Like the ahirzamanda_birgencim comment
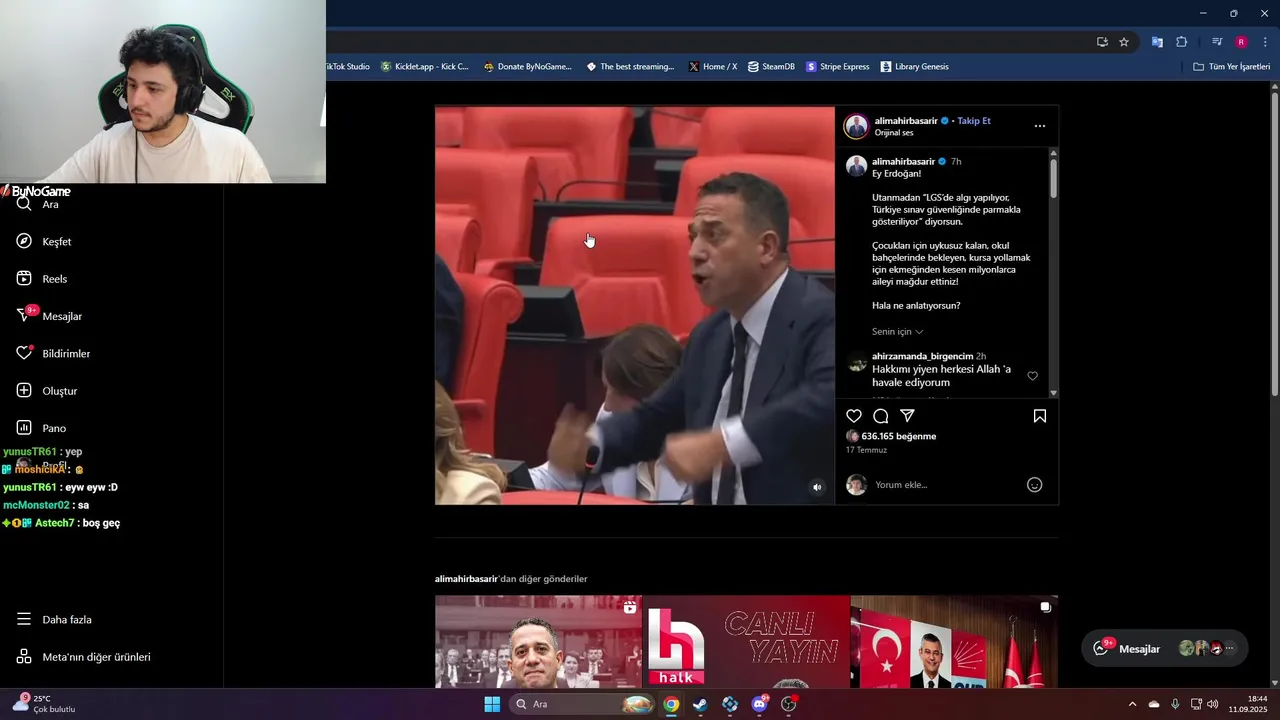This screenshot has width=1280, height=720. 1033,376
